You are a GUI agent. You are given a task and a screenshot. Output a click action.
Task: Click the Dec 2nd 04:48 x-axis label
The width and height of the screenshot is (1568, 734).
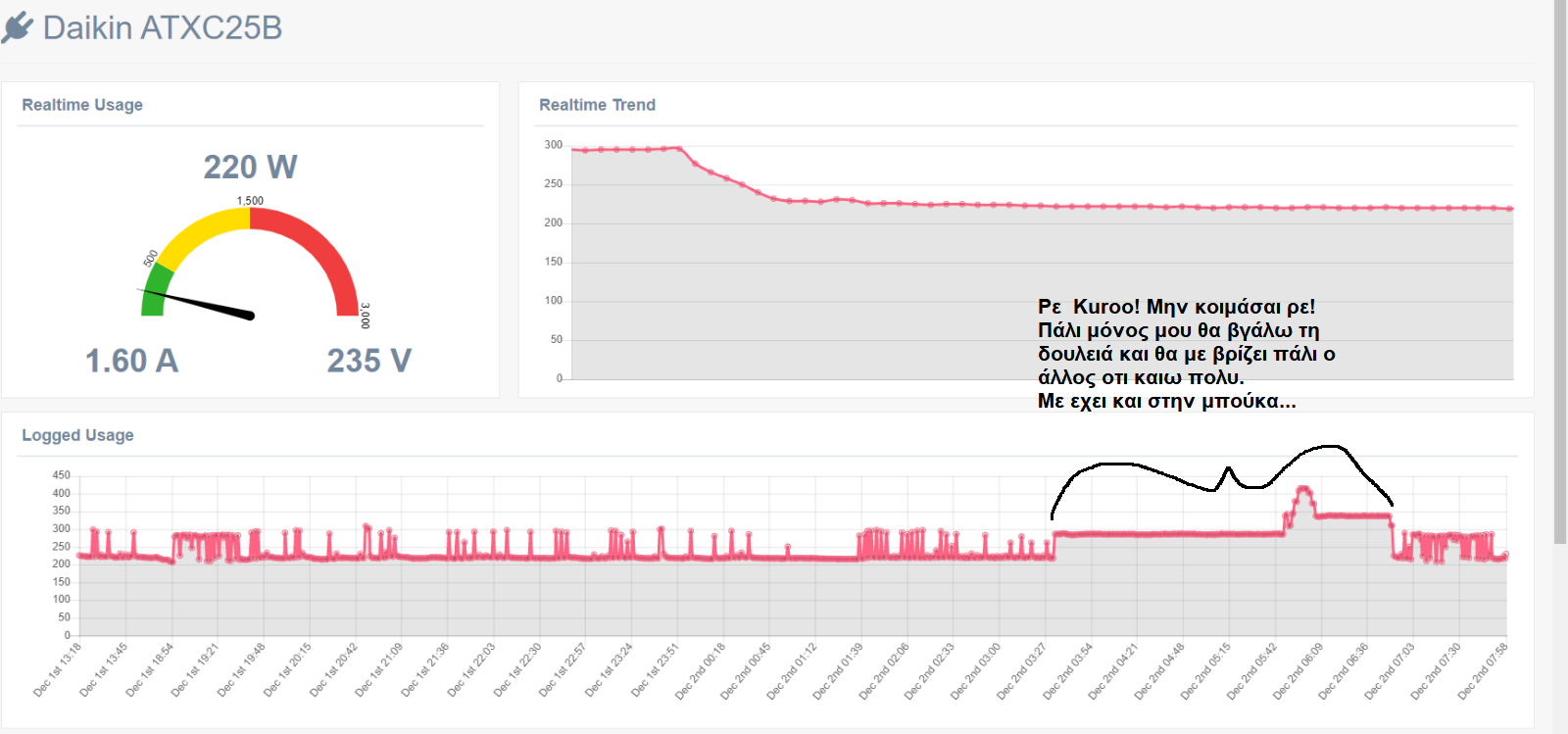click(1159, 670)
